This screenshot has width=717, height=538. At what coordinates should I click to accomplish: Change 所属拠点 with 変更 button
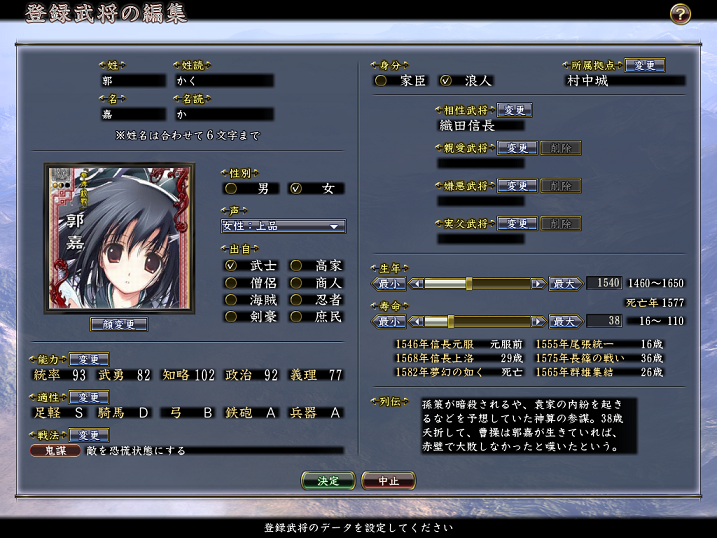(x=644, y=65)
